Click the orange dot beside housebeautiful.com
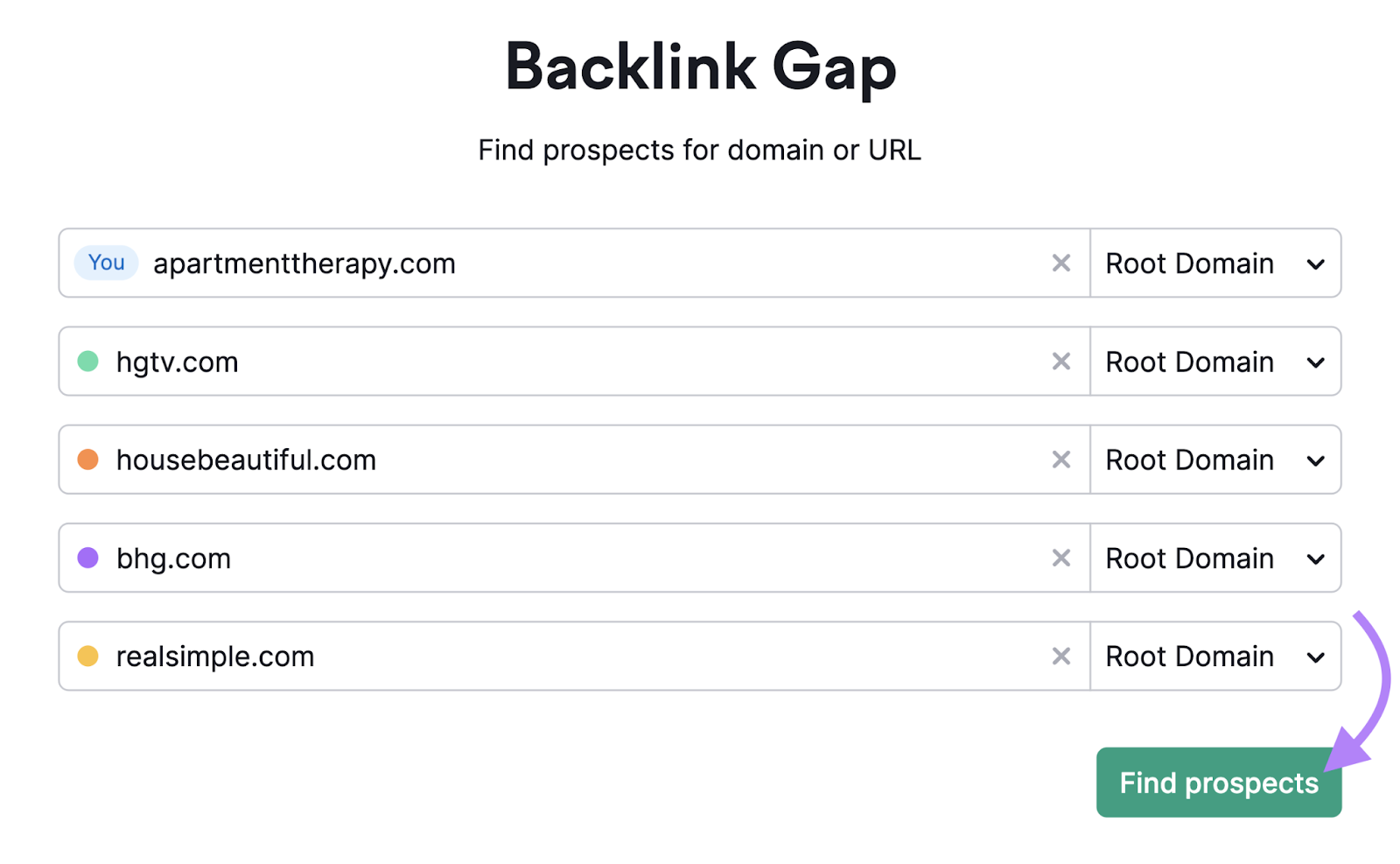Screen dimensions: 1400x864 point(87,459)
